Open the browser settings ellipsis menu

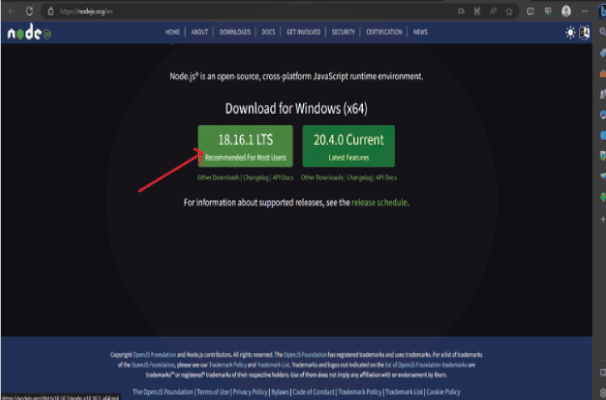tap(583, 10)
